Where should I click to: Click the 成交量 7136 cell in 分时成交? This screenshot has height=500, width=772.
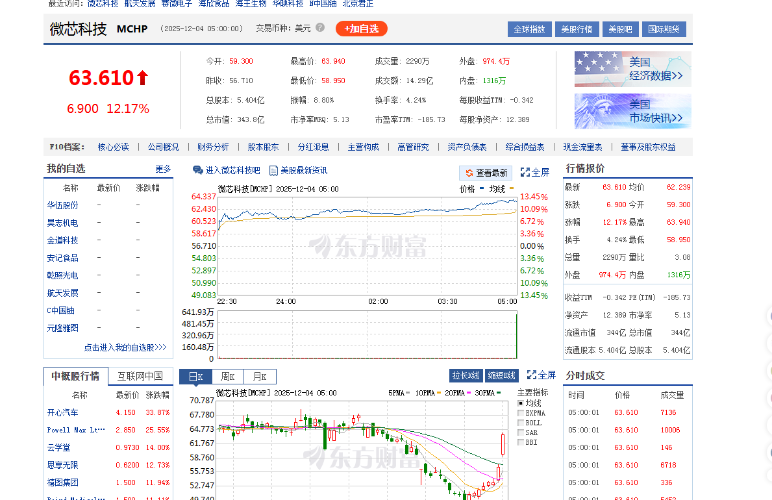(x=668, y=412)
